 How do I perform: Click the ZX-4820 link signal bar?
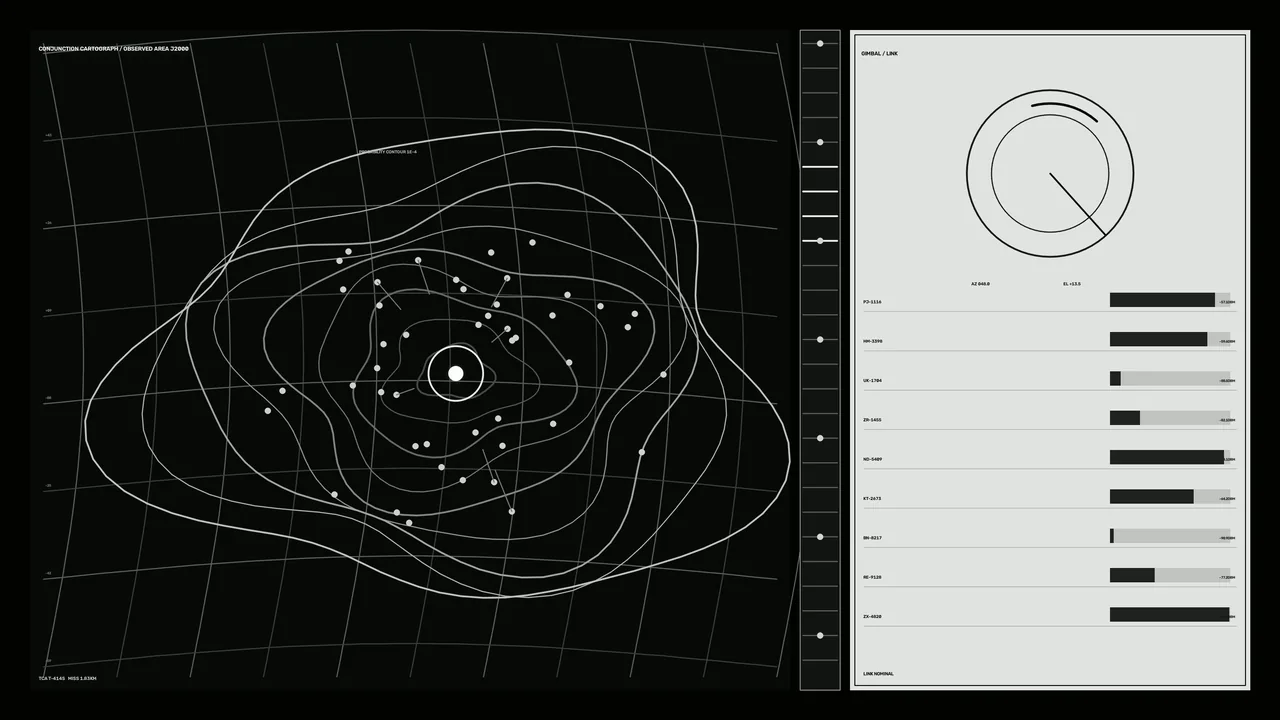[1170, 615]
